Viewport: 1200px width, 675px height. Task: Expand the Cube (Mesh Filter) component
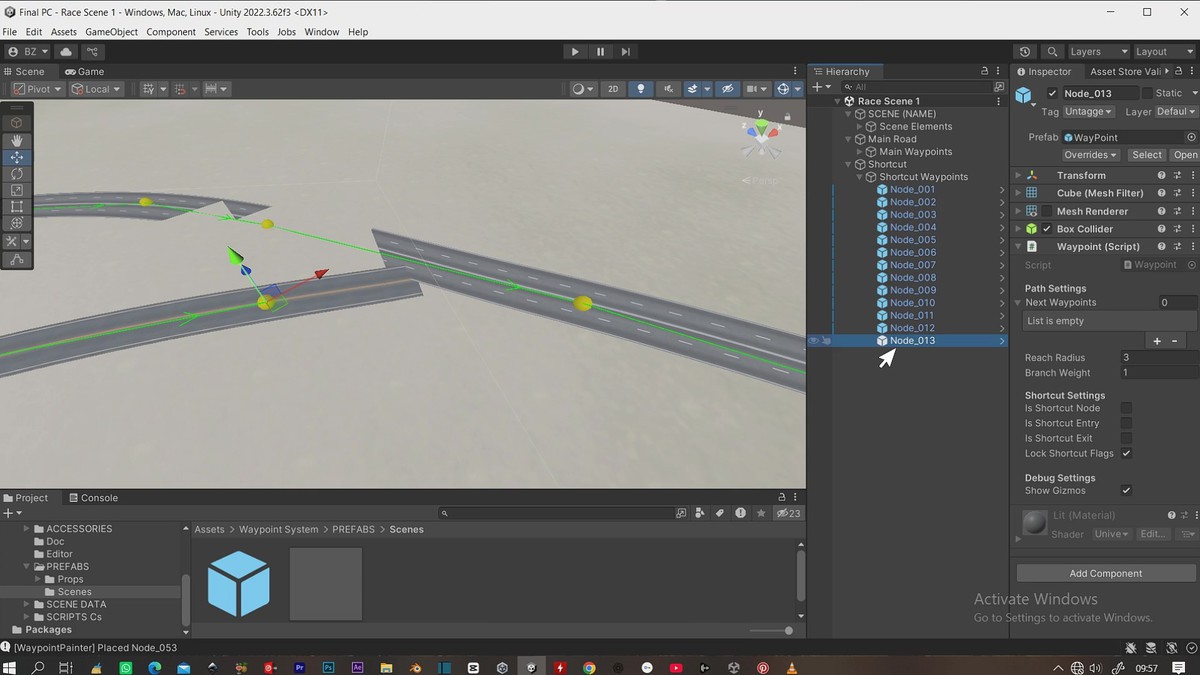[x=1018, y=193]
